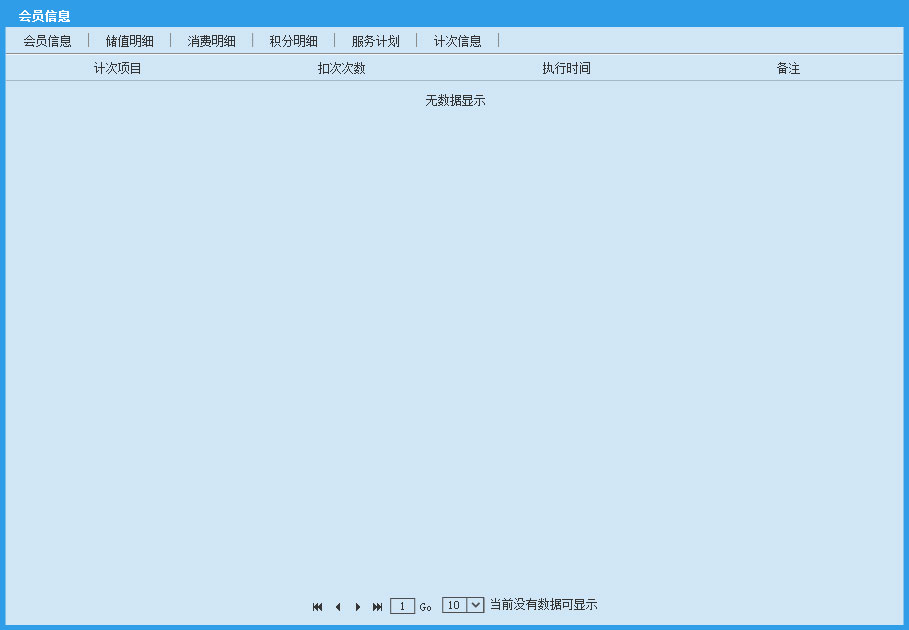Click the 扣次次数 column header
Screen dimensions: 909x630
click(341, 68)
